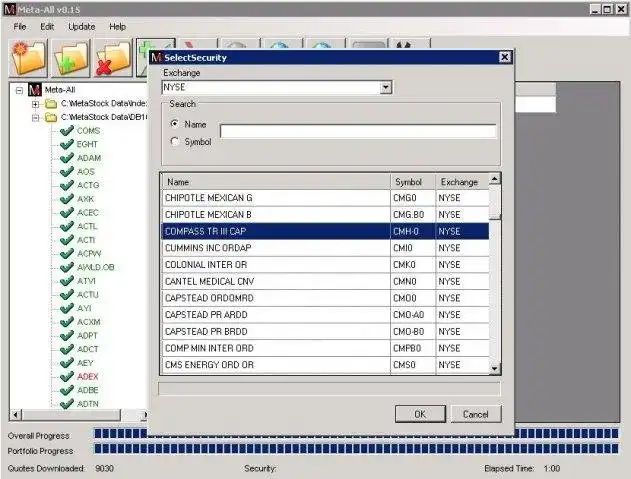Click the checkmark icon beside ADPT
The image size is (631, 479).
pyautogui.click(x=66, y=336)
